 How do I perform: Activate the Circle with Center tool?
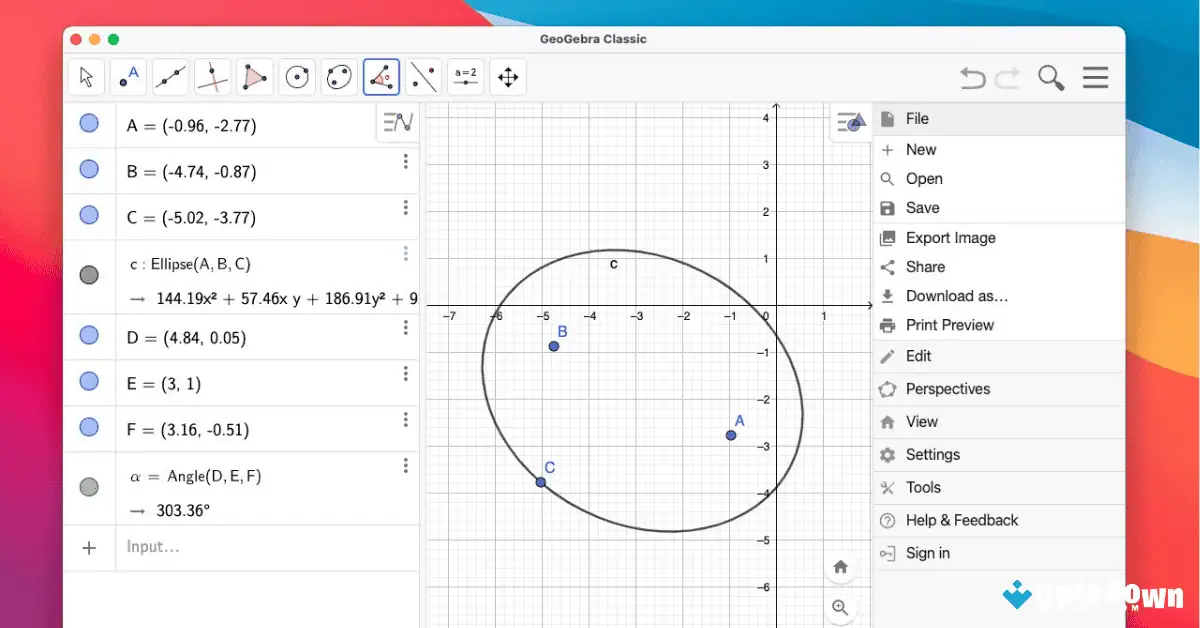pyautogui.click(x=296, y=76)
